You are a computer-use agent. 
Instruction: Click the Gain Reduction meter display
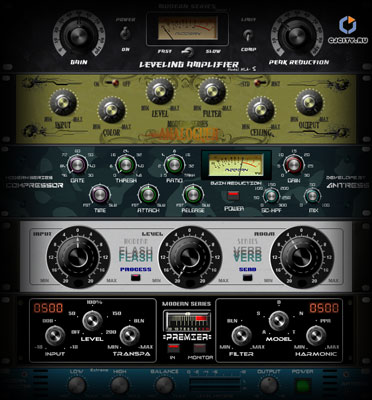(235, 165)
